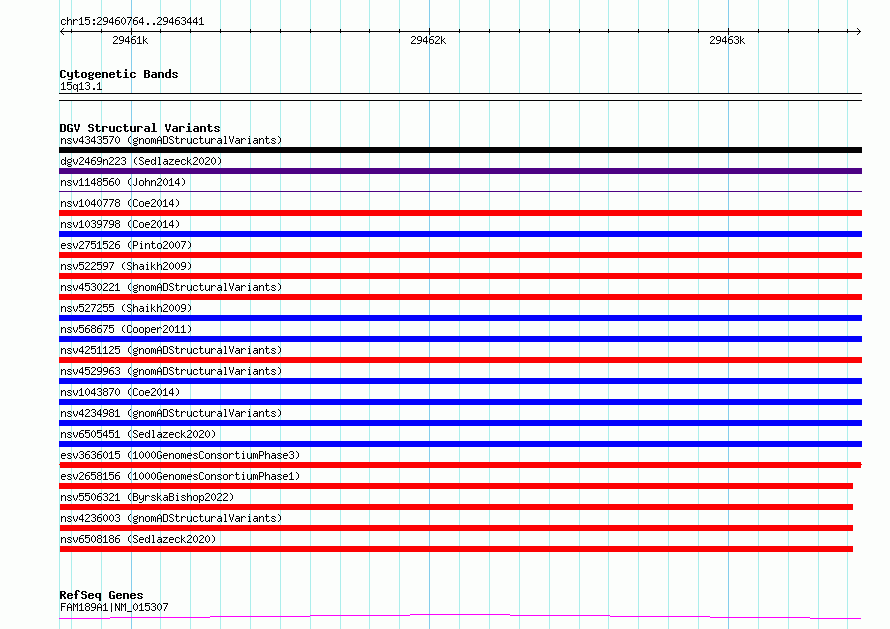890x629 pixels.
Task: Click the red nsv522597 variant bar
Action: tap(460, 276)
